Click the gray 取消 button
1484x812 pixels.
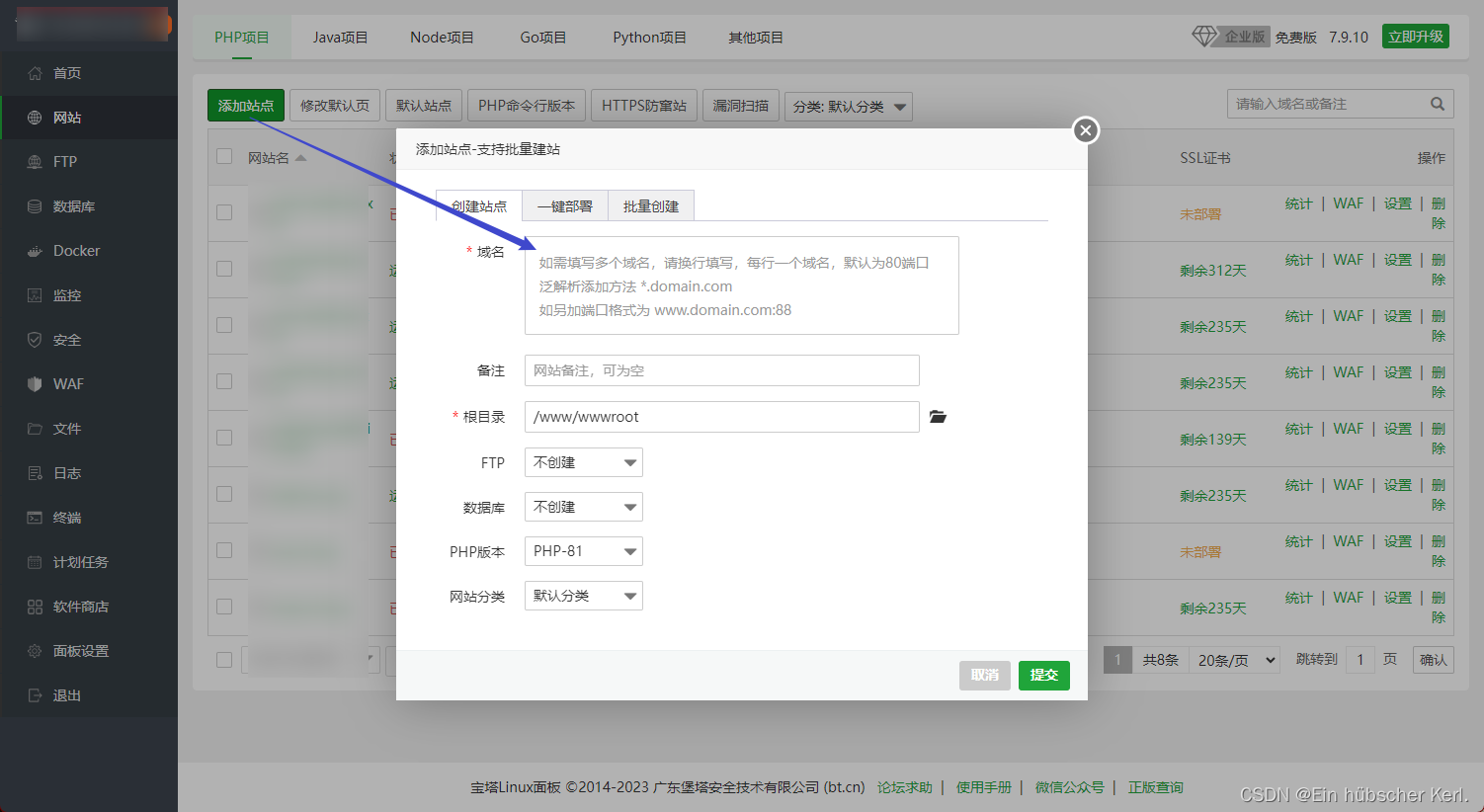985,675
